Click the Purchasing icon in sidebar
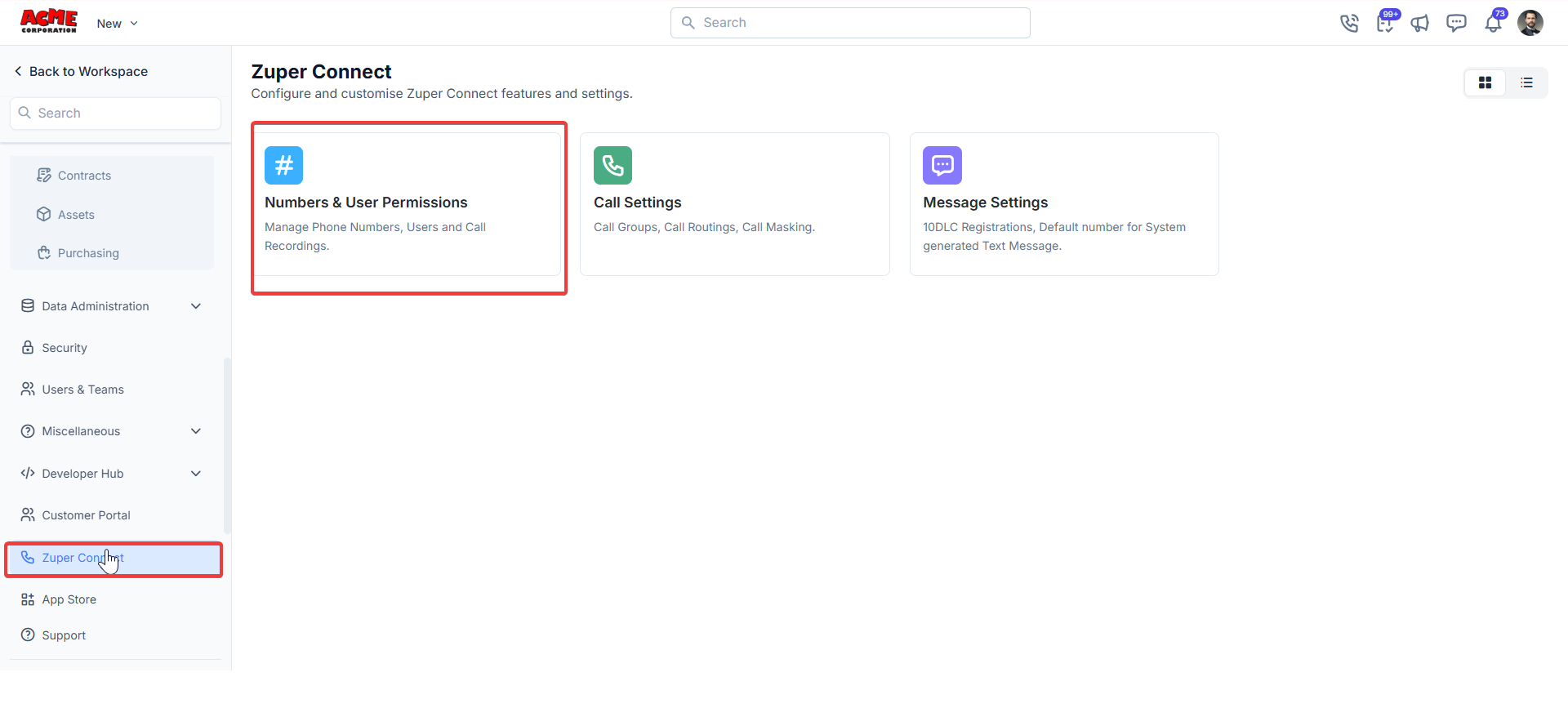 [x=44, y=252]
